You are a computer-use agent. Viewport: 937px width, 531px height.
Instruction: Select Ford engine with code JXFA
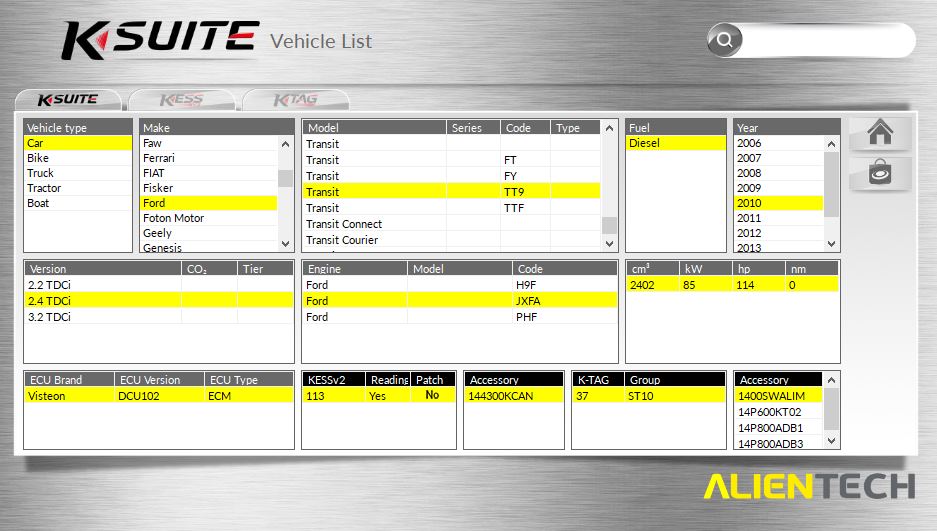(460, 300)
